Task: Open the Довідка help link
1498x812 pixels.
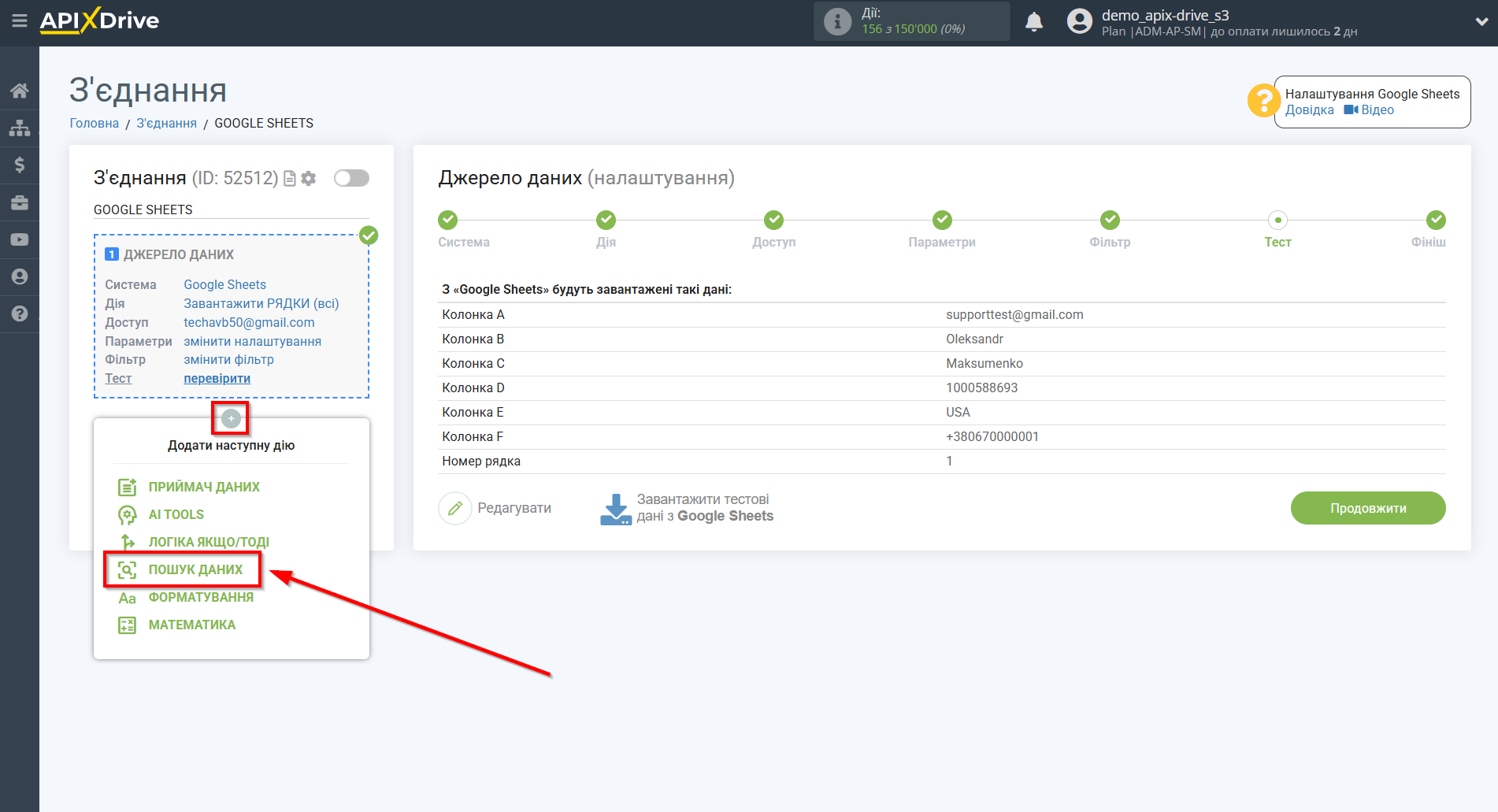Action: pyautogui.click(x=1309, y=110)
